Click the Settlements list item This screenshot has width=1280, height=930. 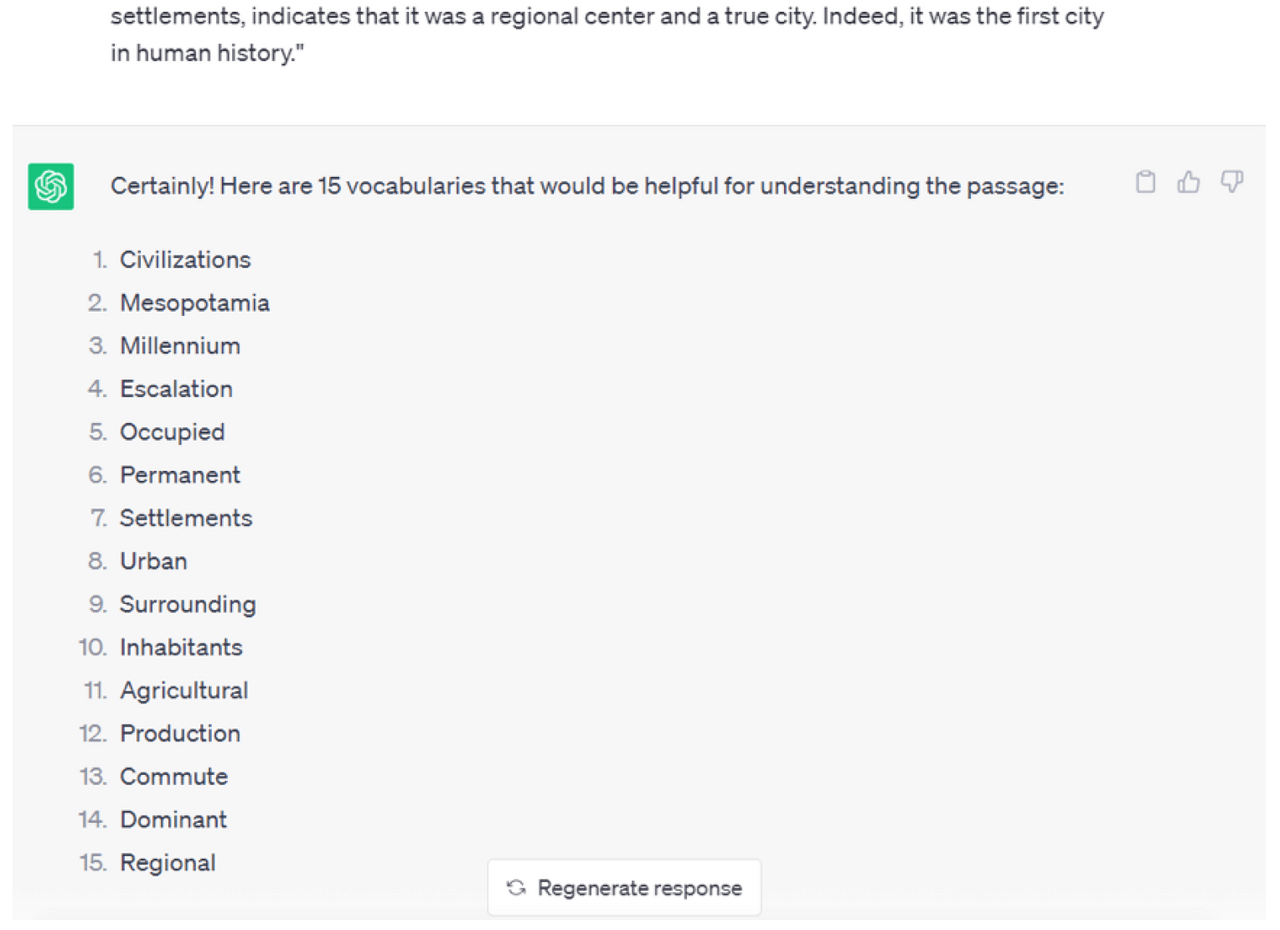(186, 518)
